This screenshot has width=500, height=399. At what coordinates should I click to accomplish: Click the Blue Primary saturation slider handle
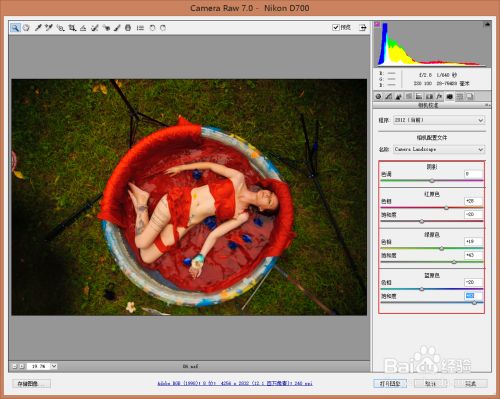coord(474,303)
